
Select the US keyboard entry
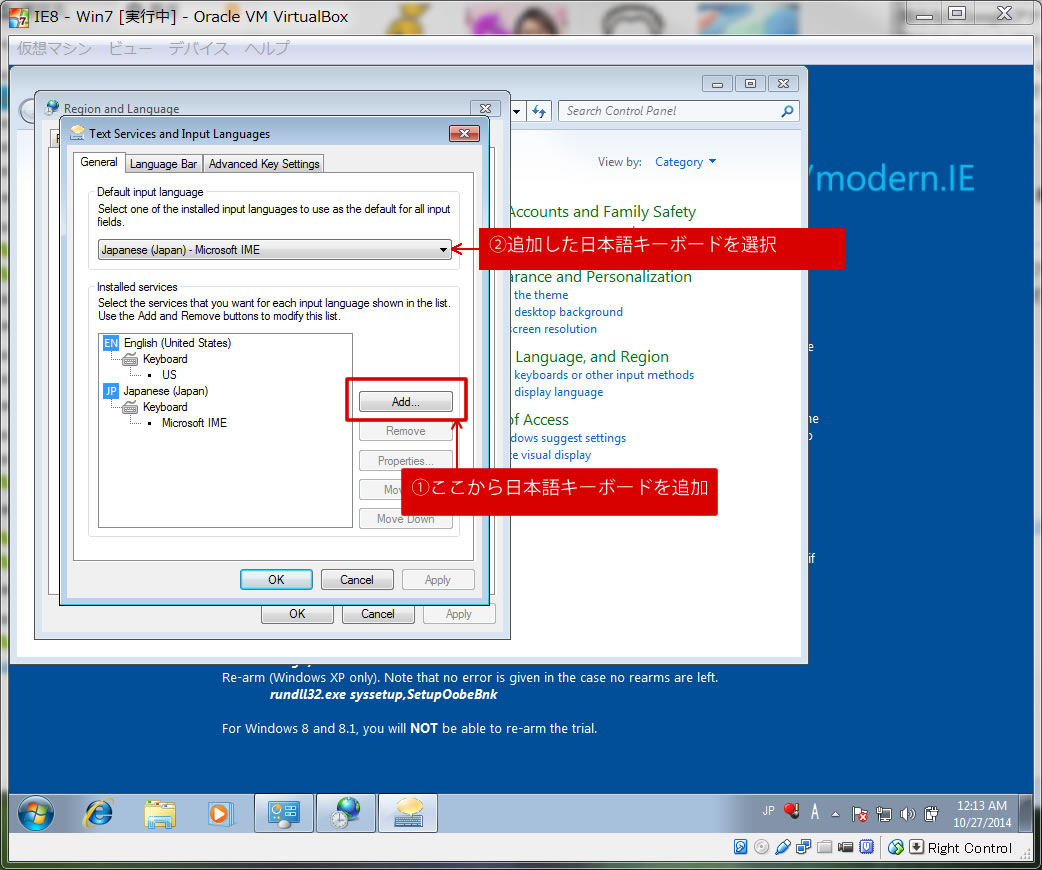pos(169,375)
